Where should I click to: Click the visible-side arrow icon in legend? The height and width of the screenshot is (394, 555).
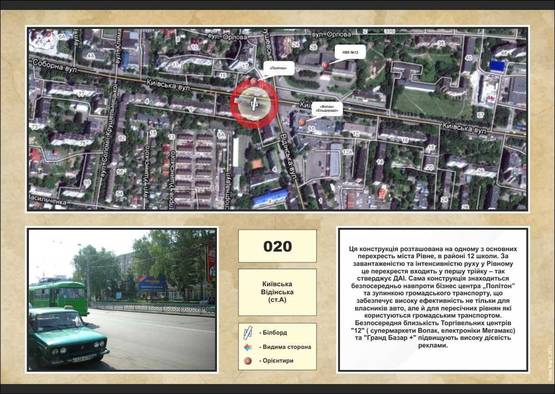pos(248,347)
